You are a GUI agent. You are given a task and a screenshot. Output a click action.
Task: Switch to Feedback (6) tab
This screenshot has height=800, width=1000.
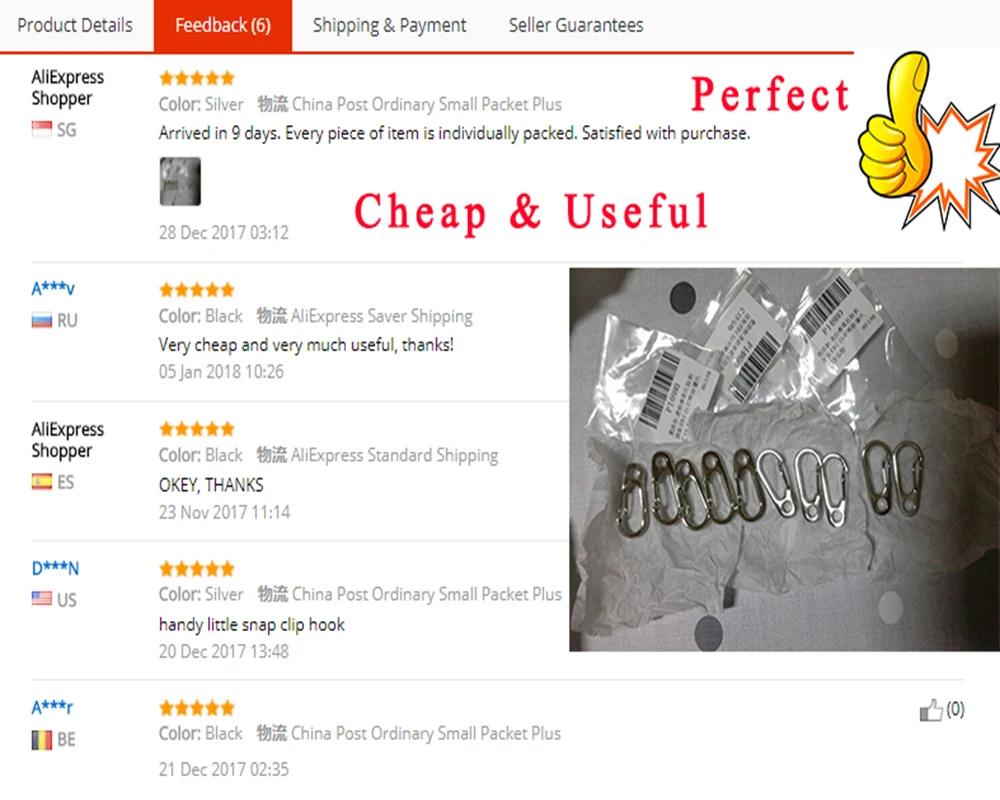[x=223, y=26]
